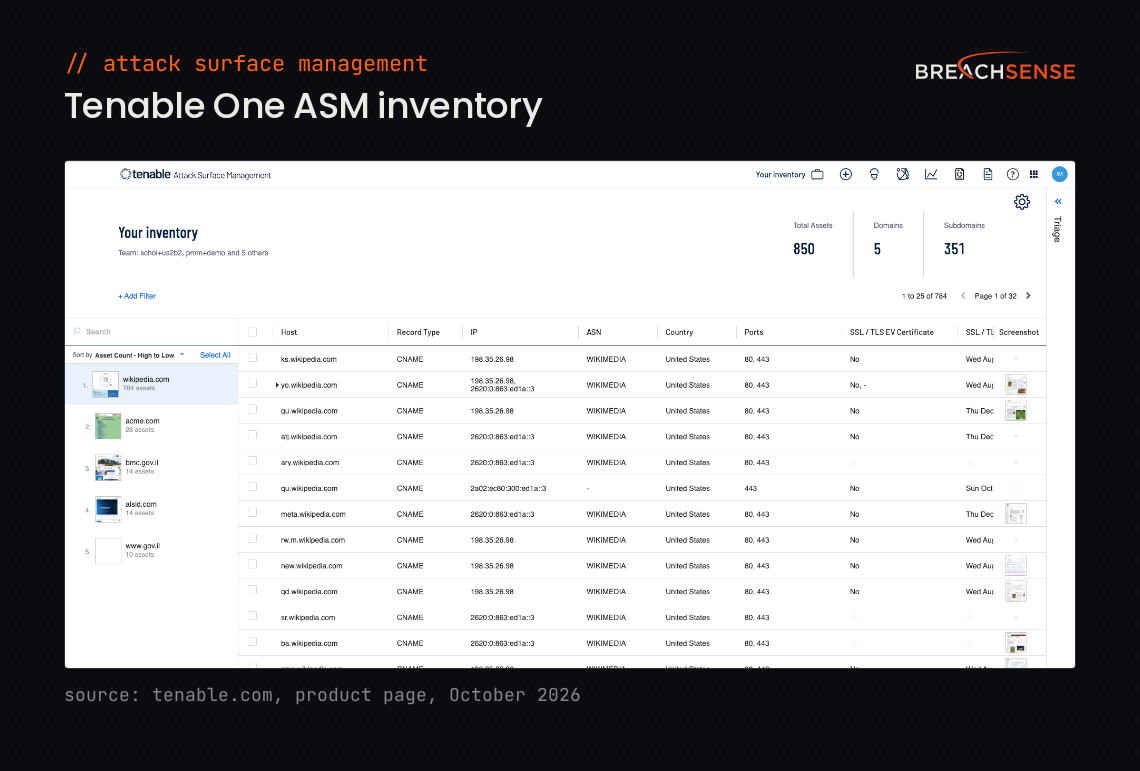This screenshot has height=771, width=1140.
Task: Open the globe map view icon
Action: 902,175
